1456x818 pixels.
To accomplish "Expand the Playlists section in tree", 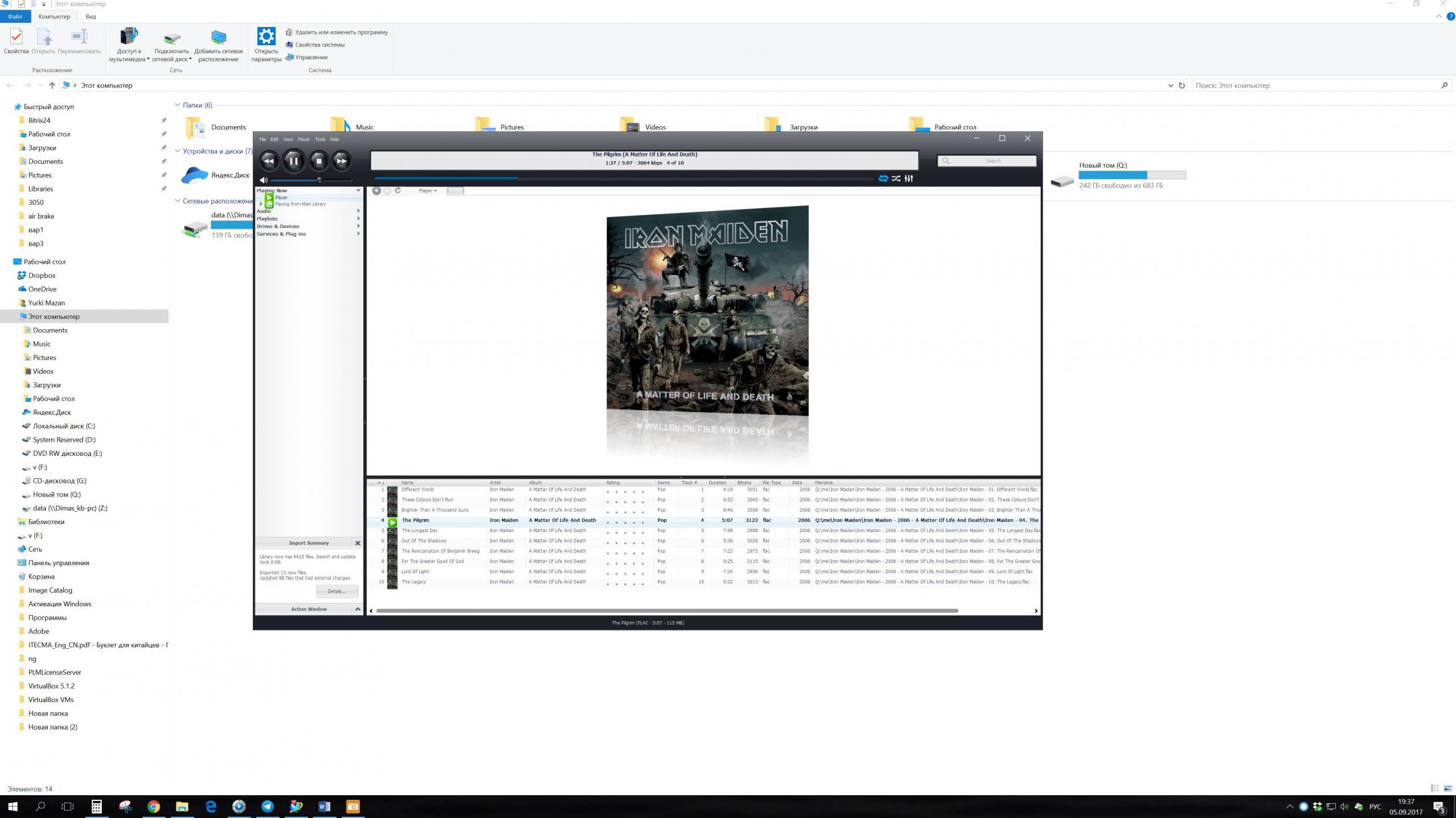I will [x=358, y=218].
